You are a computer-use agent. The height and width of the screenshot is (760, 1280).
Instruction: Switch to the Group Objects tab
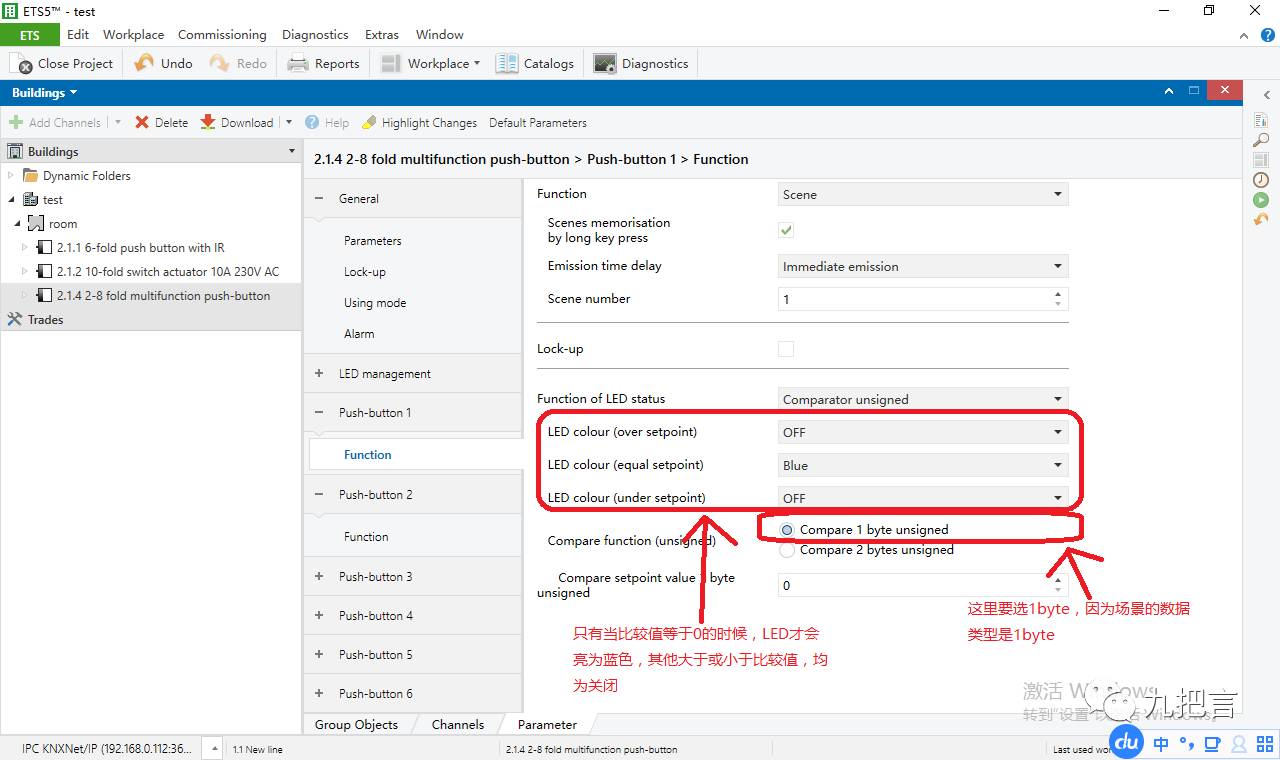tap(356, 725)
